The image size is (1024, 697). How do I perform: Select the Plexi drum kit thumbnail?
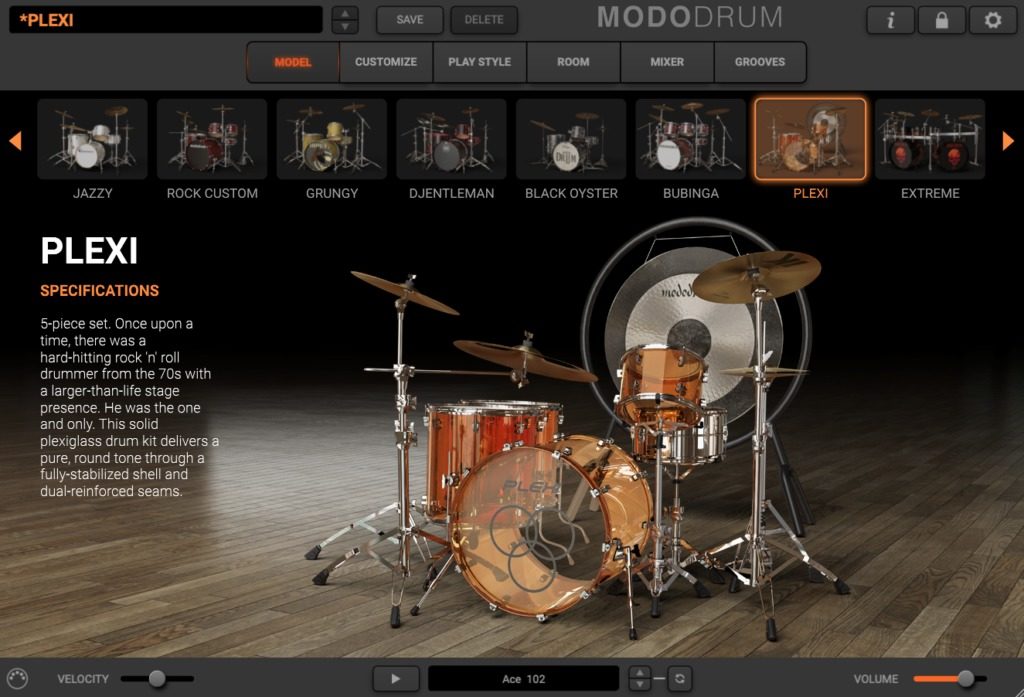click(810, 138)
